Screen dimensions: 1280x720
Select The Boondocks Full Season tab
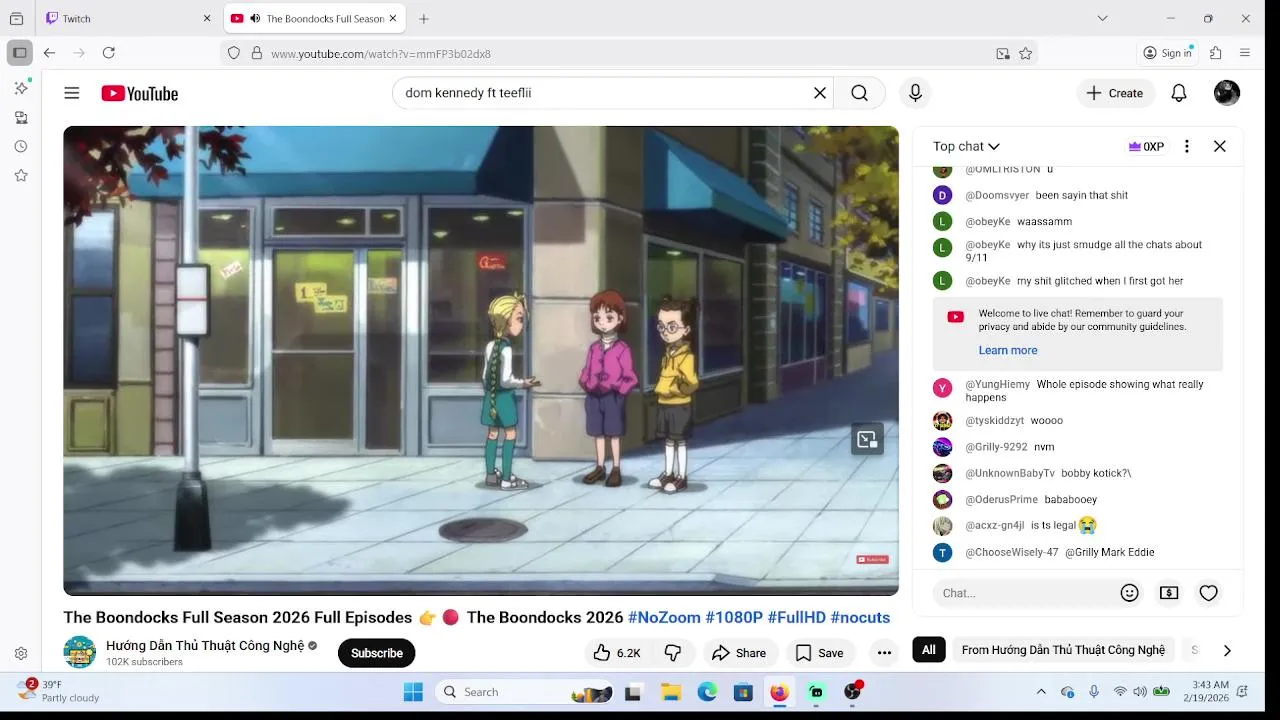coord(313,18)
